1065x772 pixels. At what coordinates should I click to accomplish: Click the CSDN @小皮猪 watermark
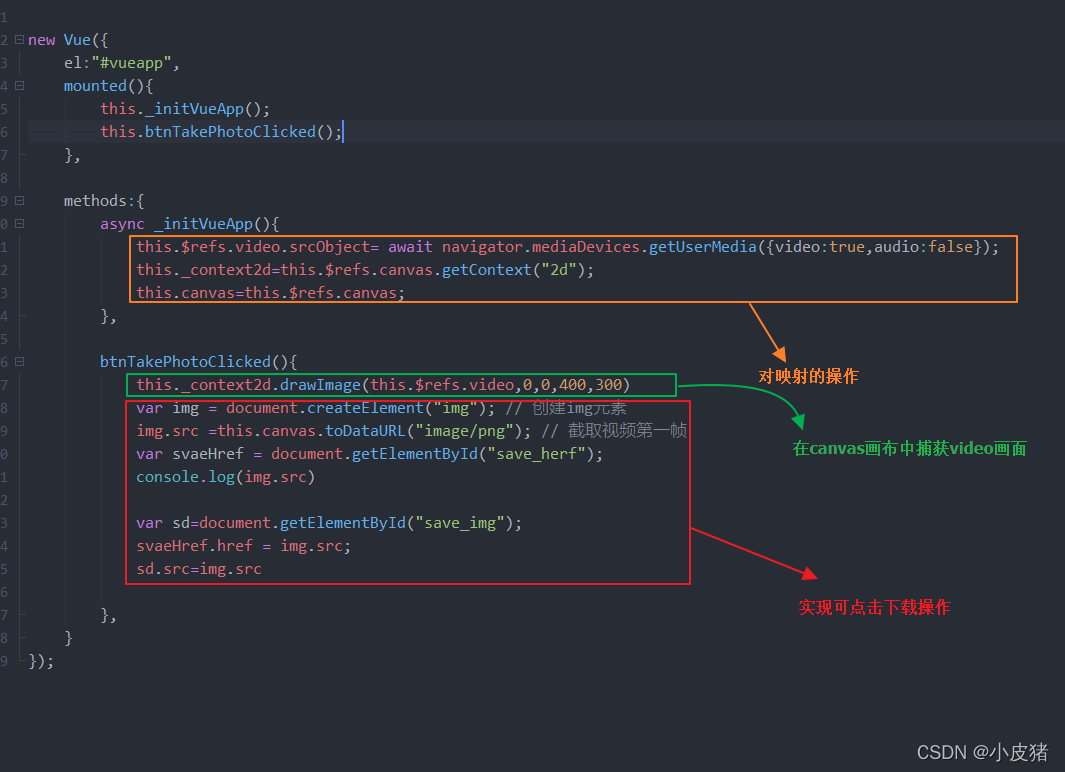tap(982, 751)
